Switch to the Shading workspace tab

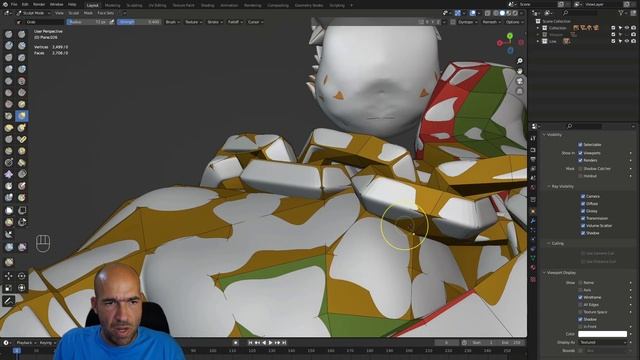click(207, 6)
